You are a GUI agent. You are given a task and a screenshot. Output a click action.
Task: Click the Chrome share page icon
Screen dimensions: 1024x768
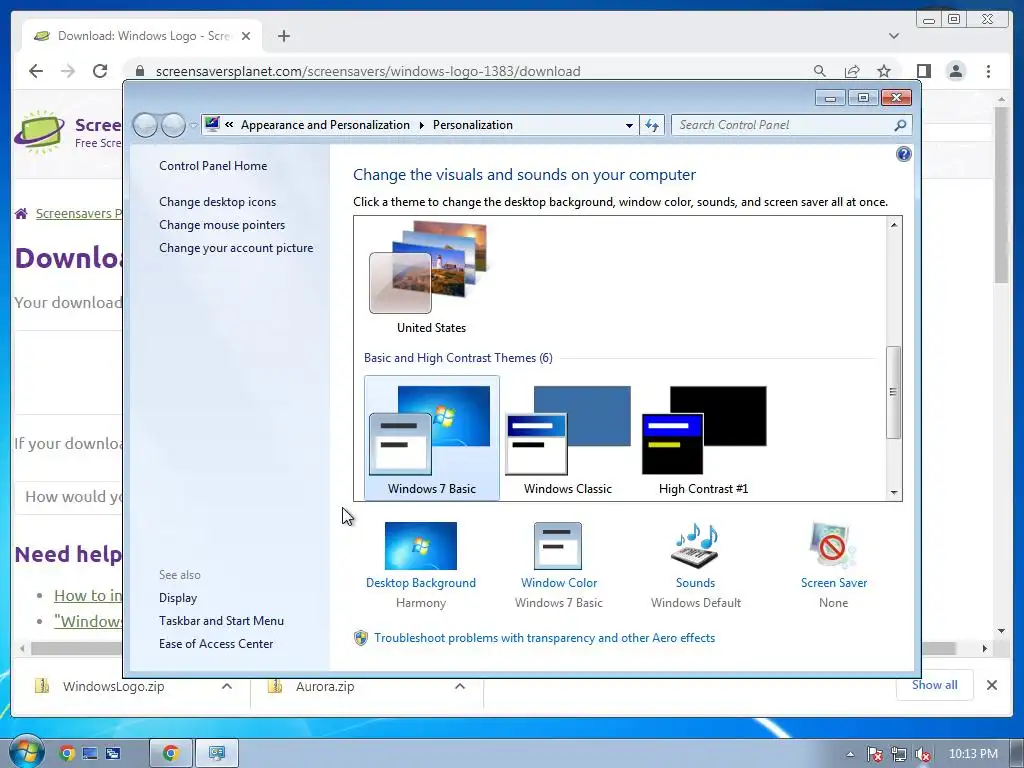852,71
